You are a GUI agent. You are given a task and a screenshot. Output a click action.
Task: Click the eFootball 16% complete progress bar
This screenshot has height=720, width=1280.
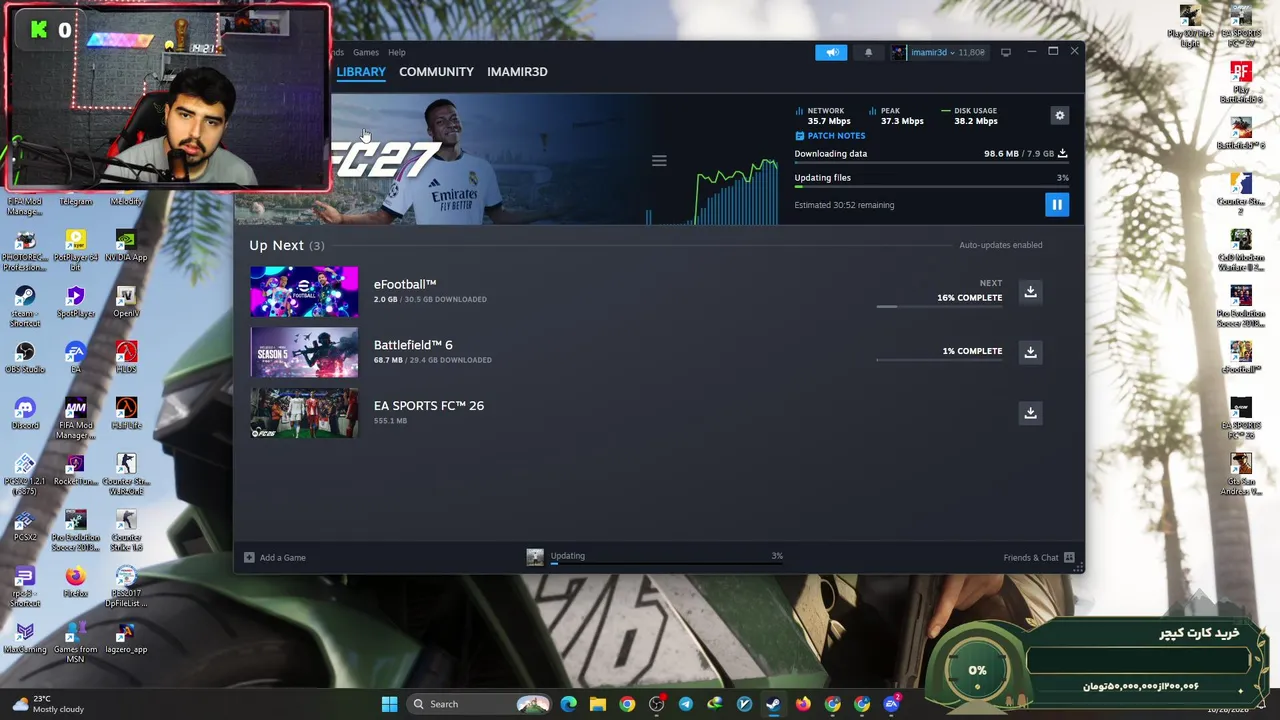(x=939, y=306)
